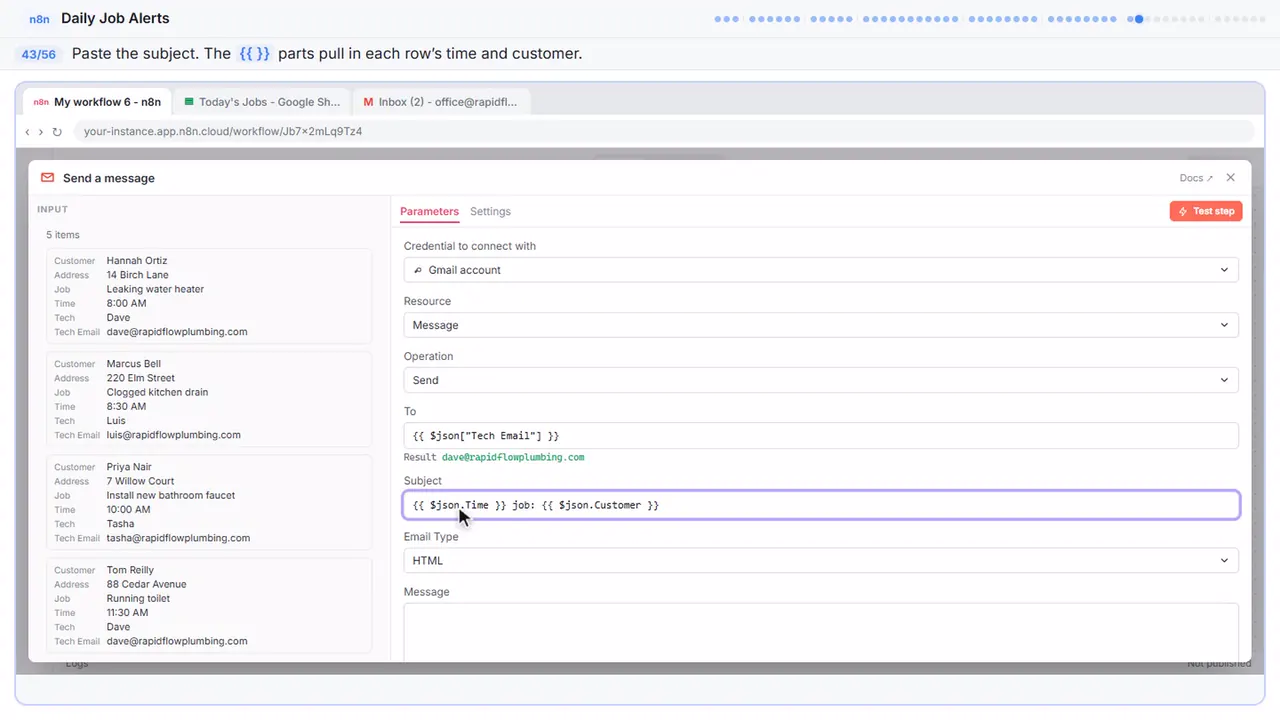Click the empty Message text area

click(821, 631)
